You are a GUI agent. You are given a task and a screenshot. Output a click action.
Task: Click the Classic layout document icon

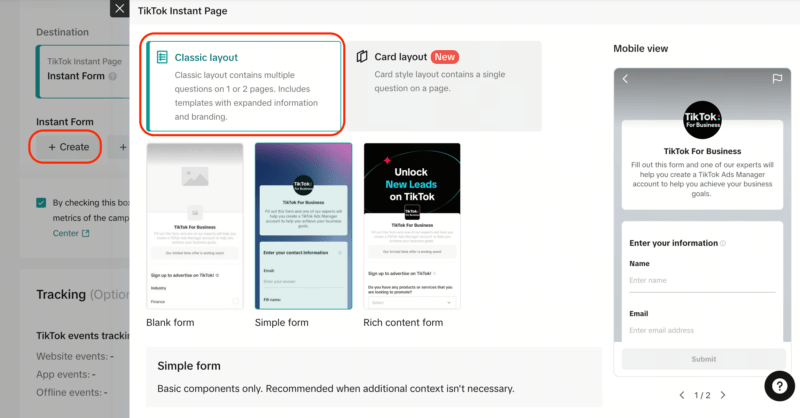[x=162, y=58]
